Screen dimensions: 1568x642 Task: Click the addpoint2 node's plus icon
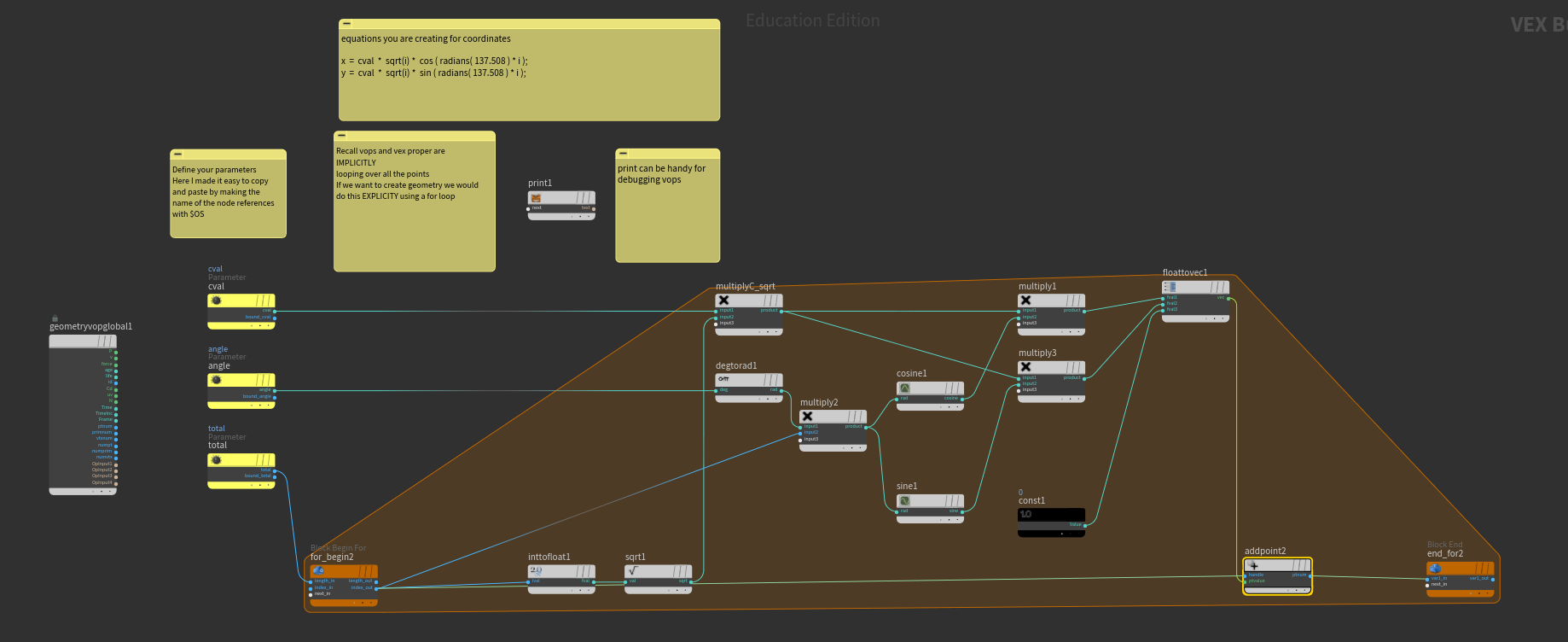[1254, 566]
